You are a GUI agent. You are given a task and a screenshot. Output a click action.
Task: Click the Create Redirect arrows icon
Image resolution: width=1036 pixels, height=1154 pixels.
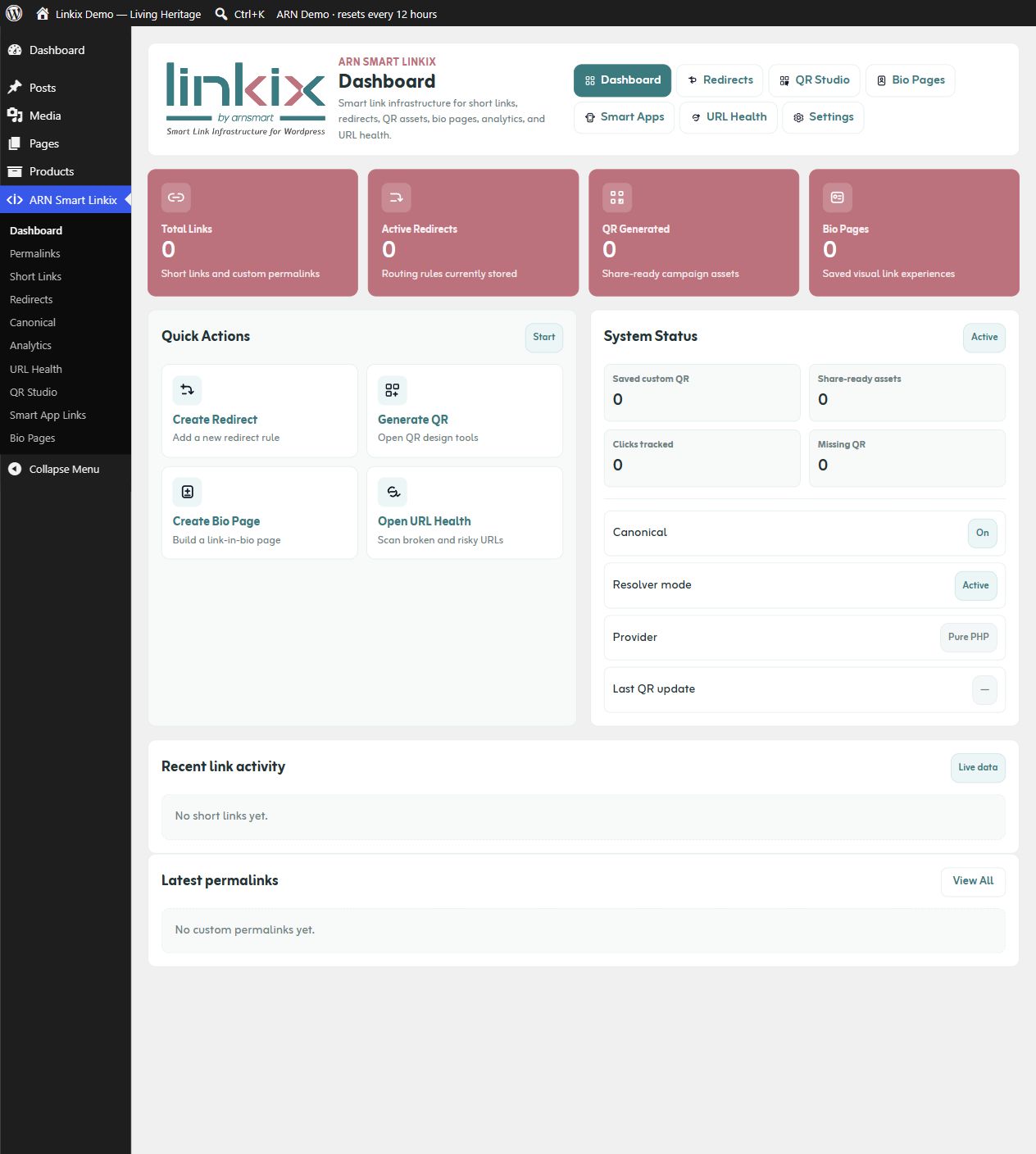click(188, 390)
